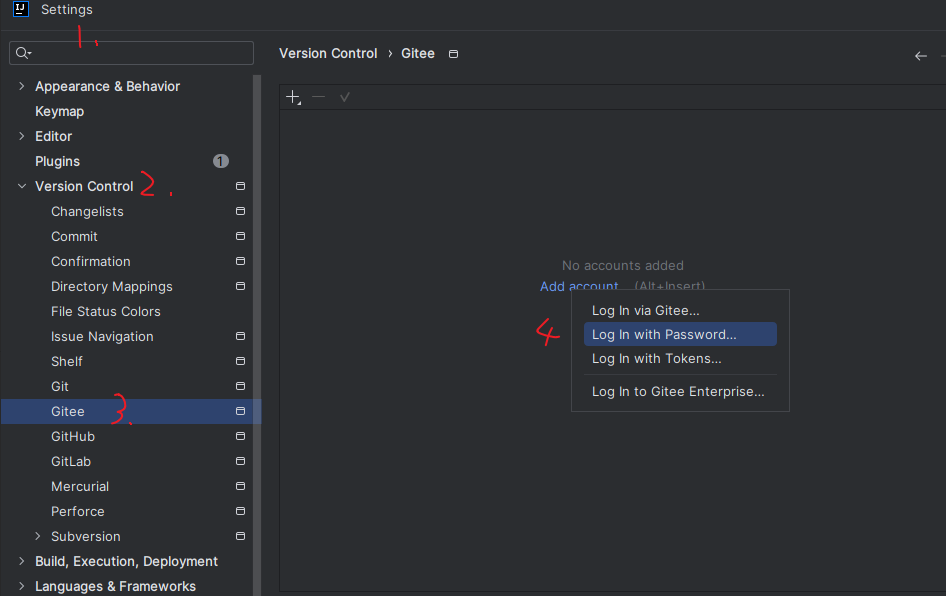Click the plus Add account toolbar icon
The image size is (946, 596).
(293, 97)
